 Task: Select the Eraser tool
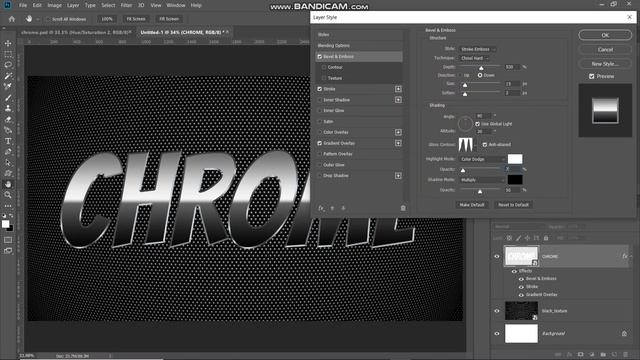click(x=8, y=120)
